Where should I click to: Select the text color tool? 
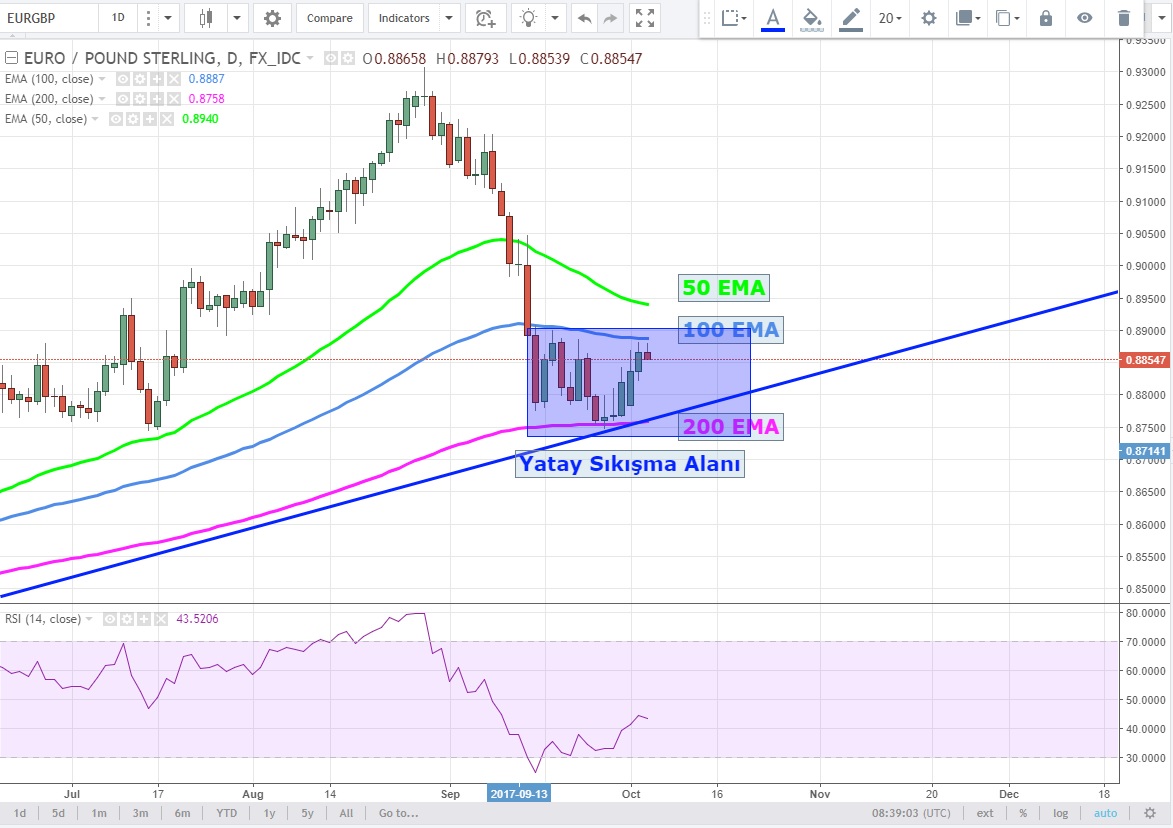[x=773, y=18]
